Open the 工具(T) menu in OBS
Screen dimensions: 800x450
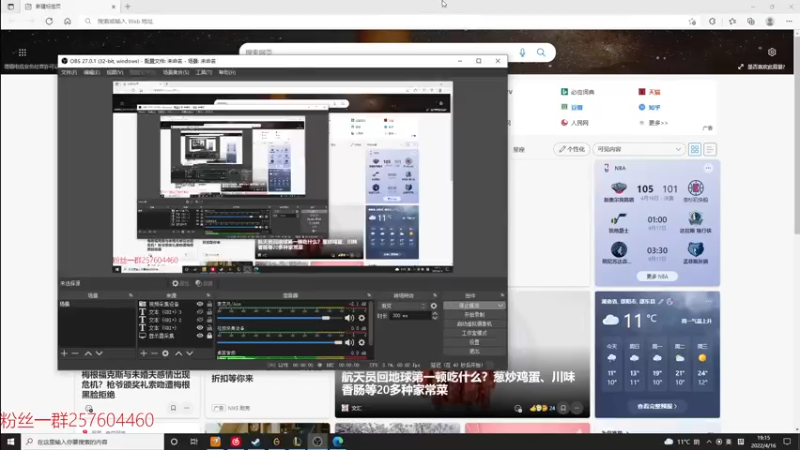[x=204, y=72]
